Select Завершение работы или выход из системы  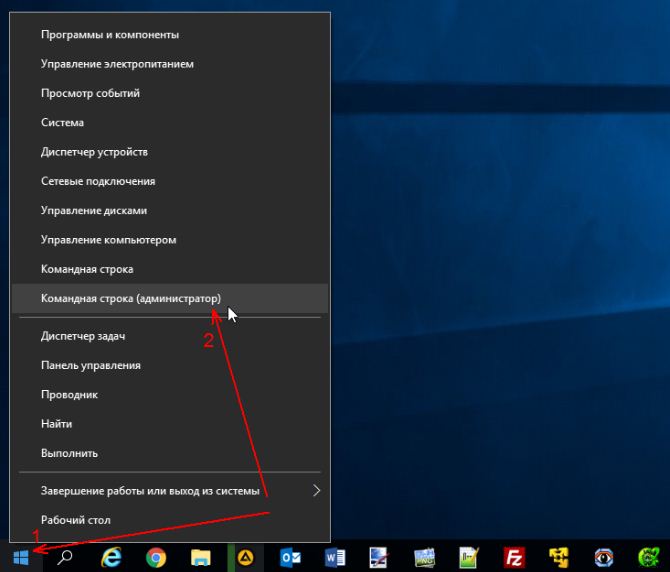coord(170,491)
